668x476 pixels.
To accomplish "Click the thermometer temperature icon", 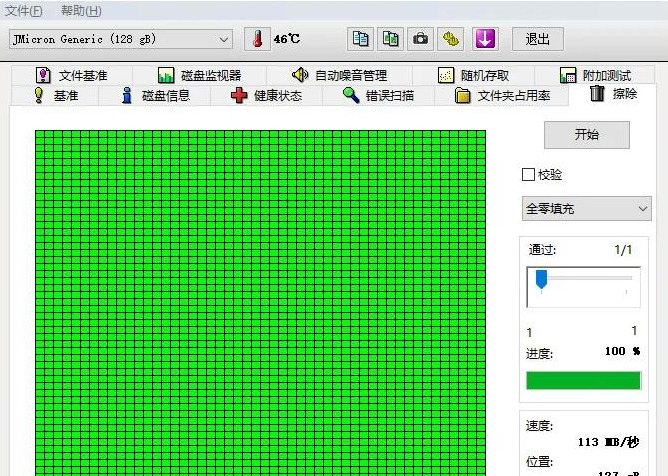I will (257, 39).
